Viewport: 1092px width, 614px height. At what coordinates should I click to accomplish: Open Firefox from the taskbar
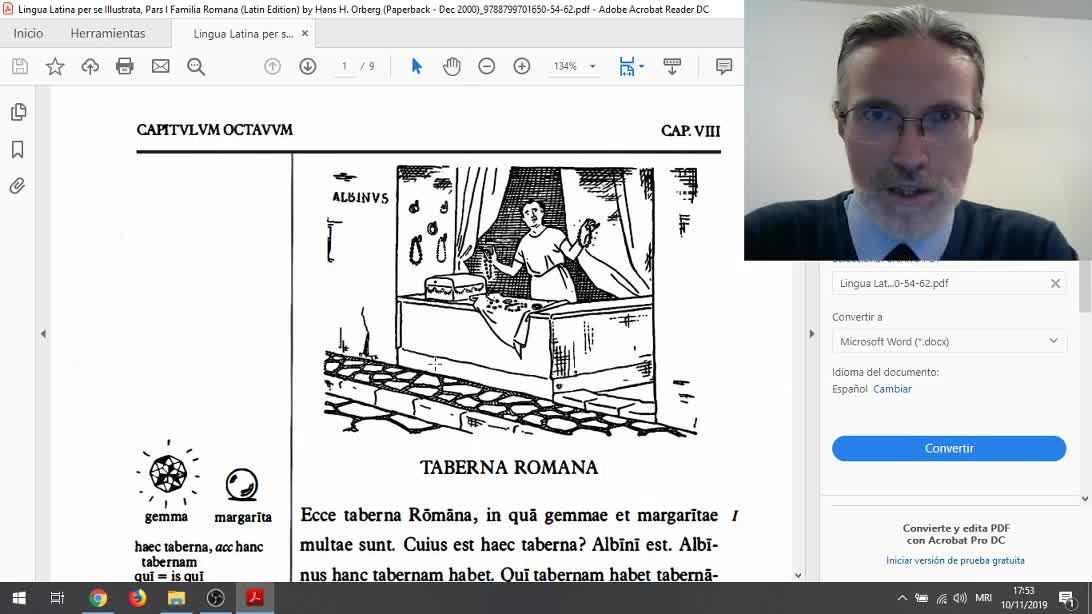(x=137, y=598)
